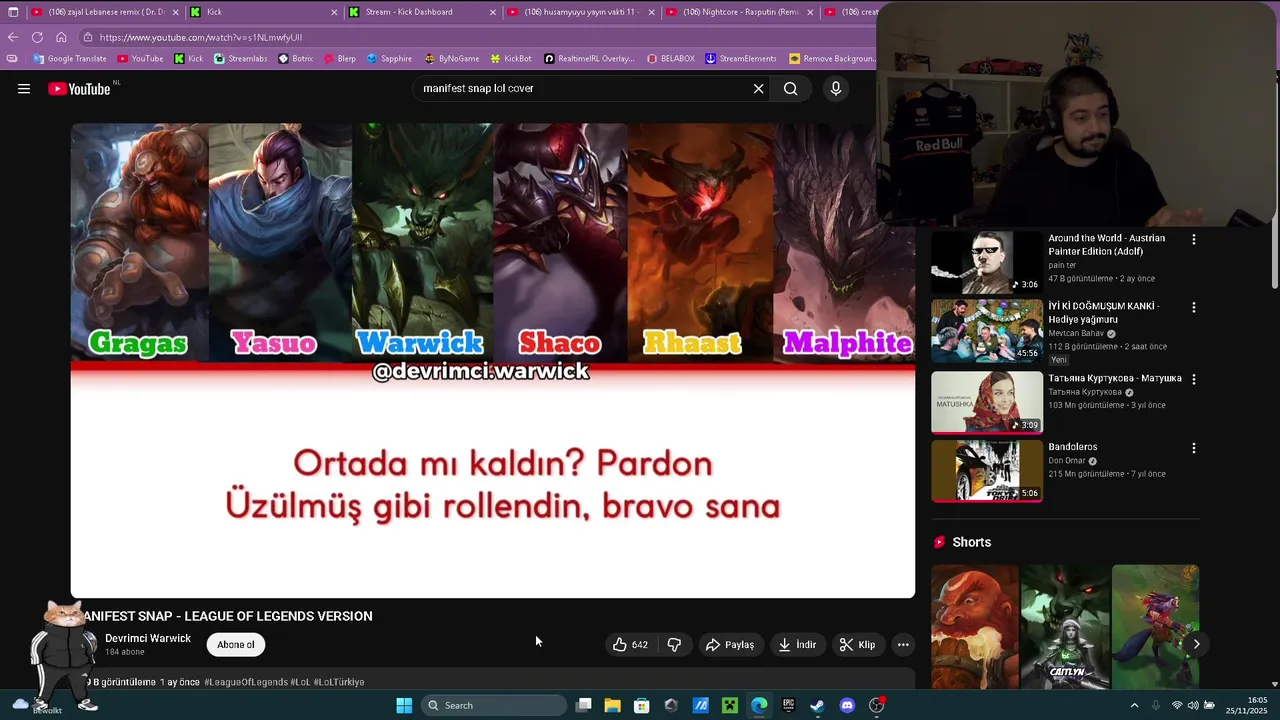Start voice search with the microphone
1280x720 pixels.
click(x=836, y=89)
